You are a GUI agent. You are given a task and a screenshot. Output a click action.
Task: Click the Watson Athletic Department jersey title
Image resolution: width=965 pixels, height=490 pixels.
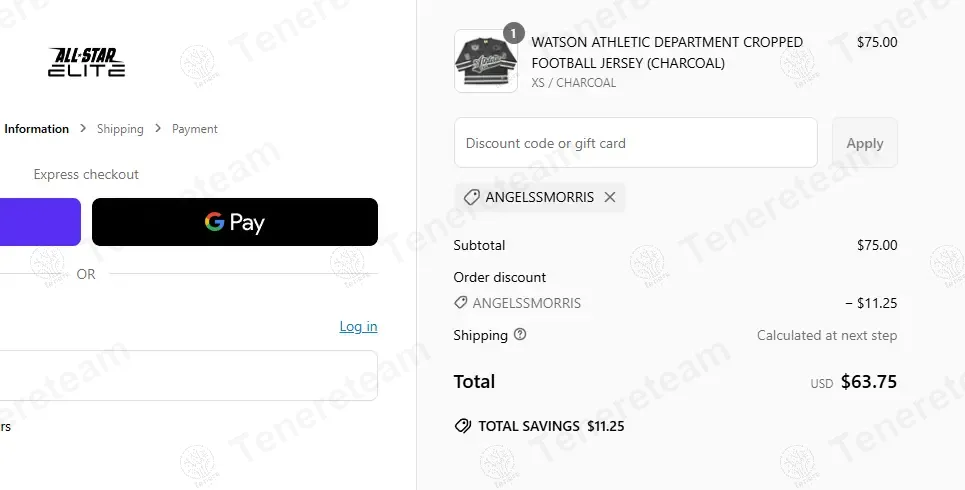tap(667, 52)
